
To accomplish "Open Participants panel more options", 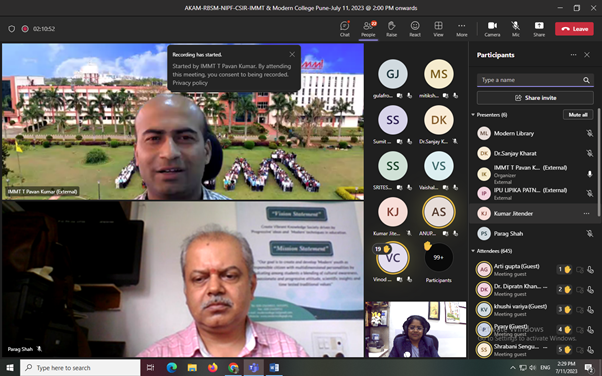I will [573, 55].
